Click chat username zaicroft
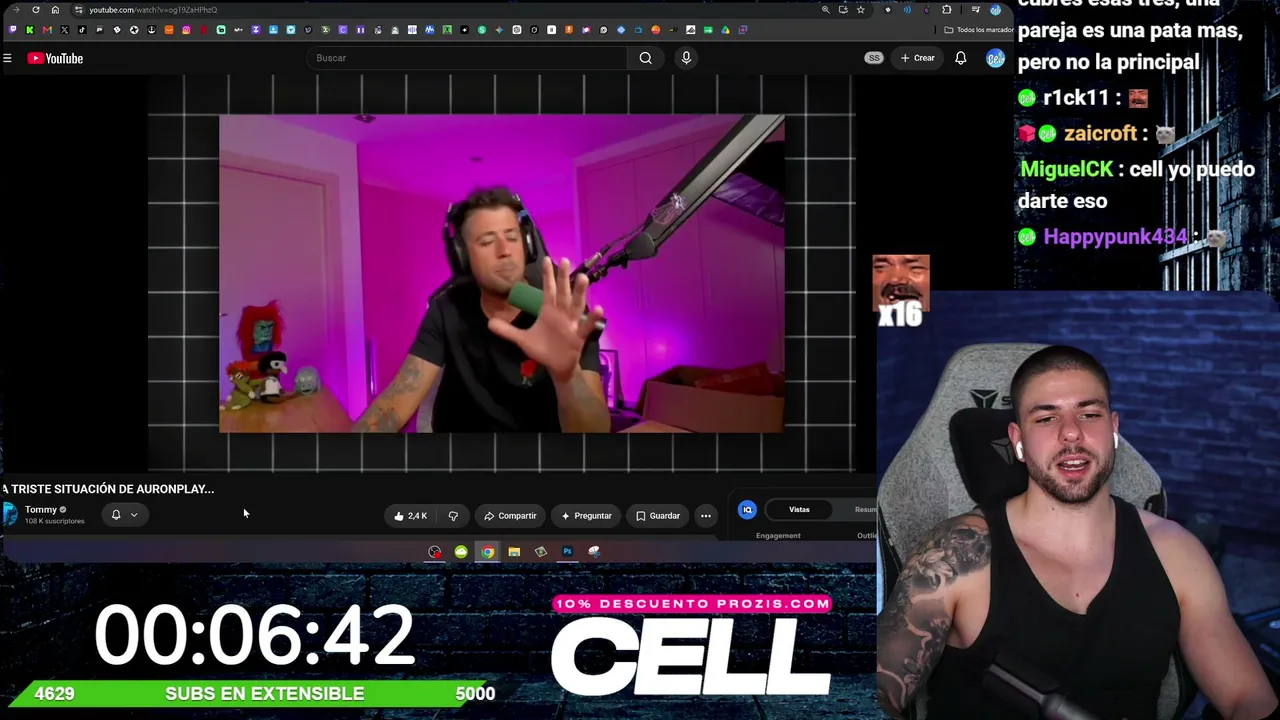The width and height of the screenshot is (1280, 720). tap(1100, 134)
